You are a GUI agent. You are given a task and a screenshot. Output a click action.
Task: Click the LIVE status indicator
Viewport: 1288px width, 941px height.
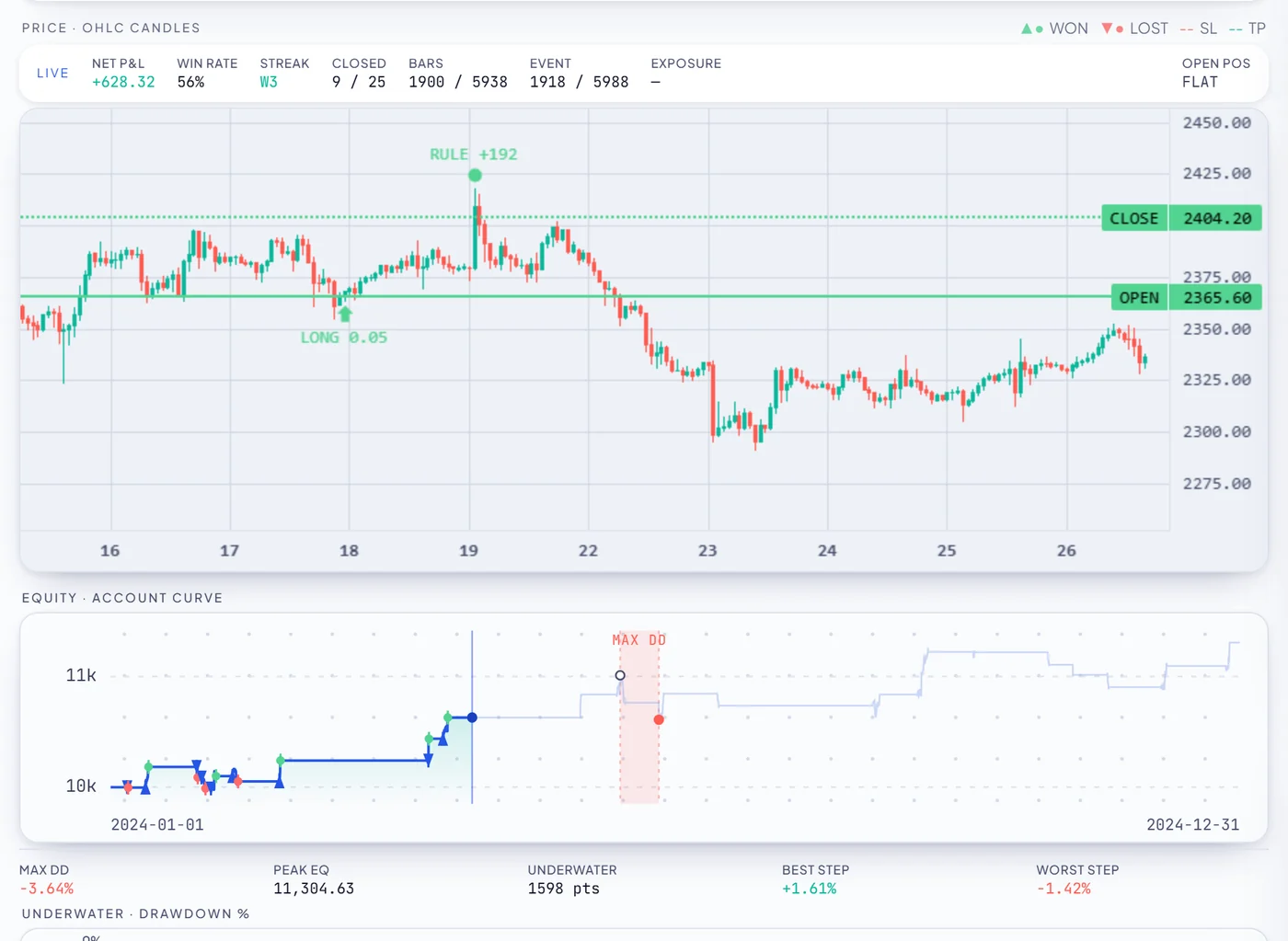[x=52, y=73]
